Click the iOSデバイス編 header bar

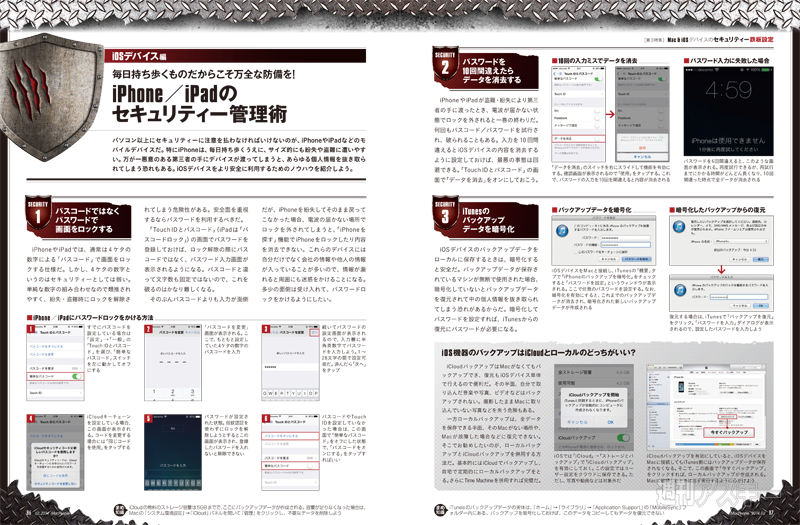pyautogui.click(x=236, y=56)
